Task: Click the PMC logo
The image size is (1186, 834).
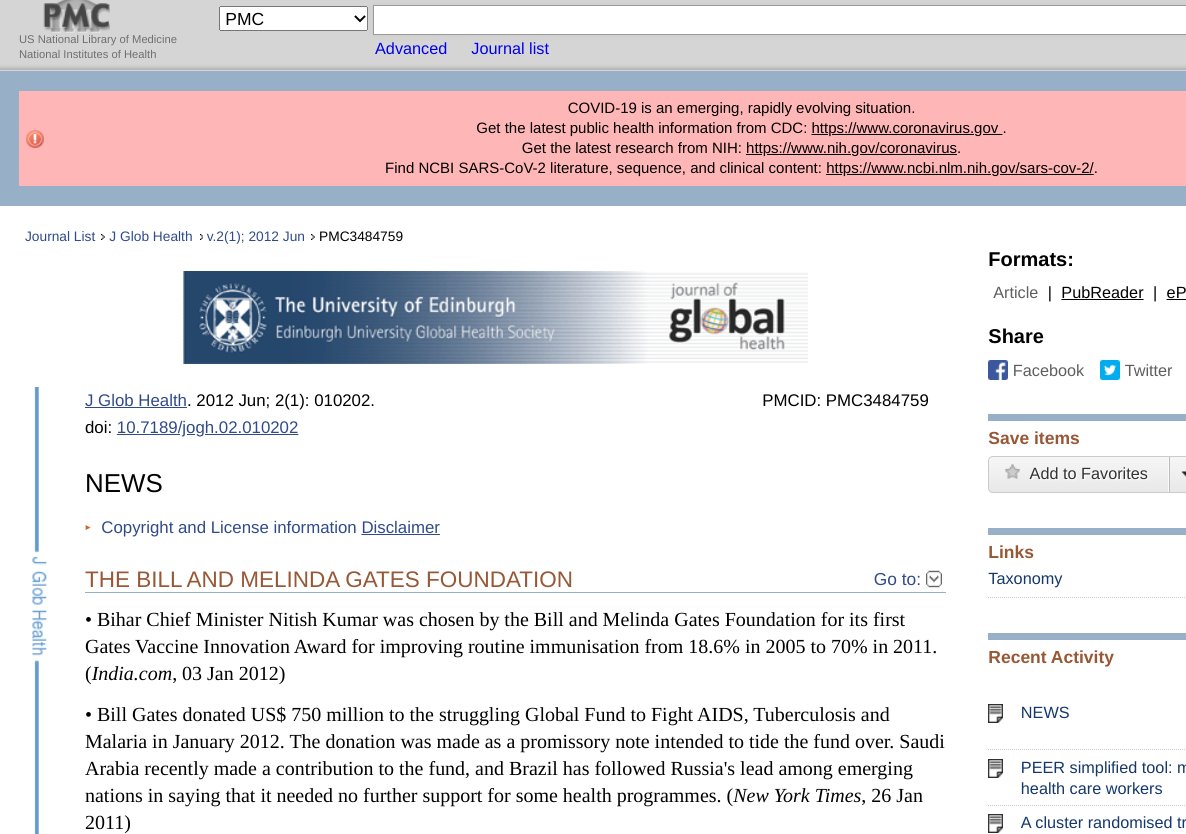Action: click(76, 16)
